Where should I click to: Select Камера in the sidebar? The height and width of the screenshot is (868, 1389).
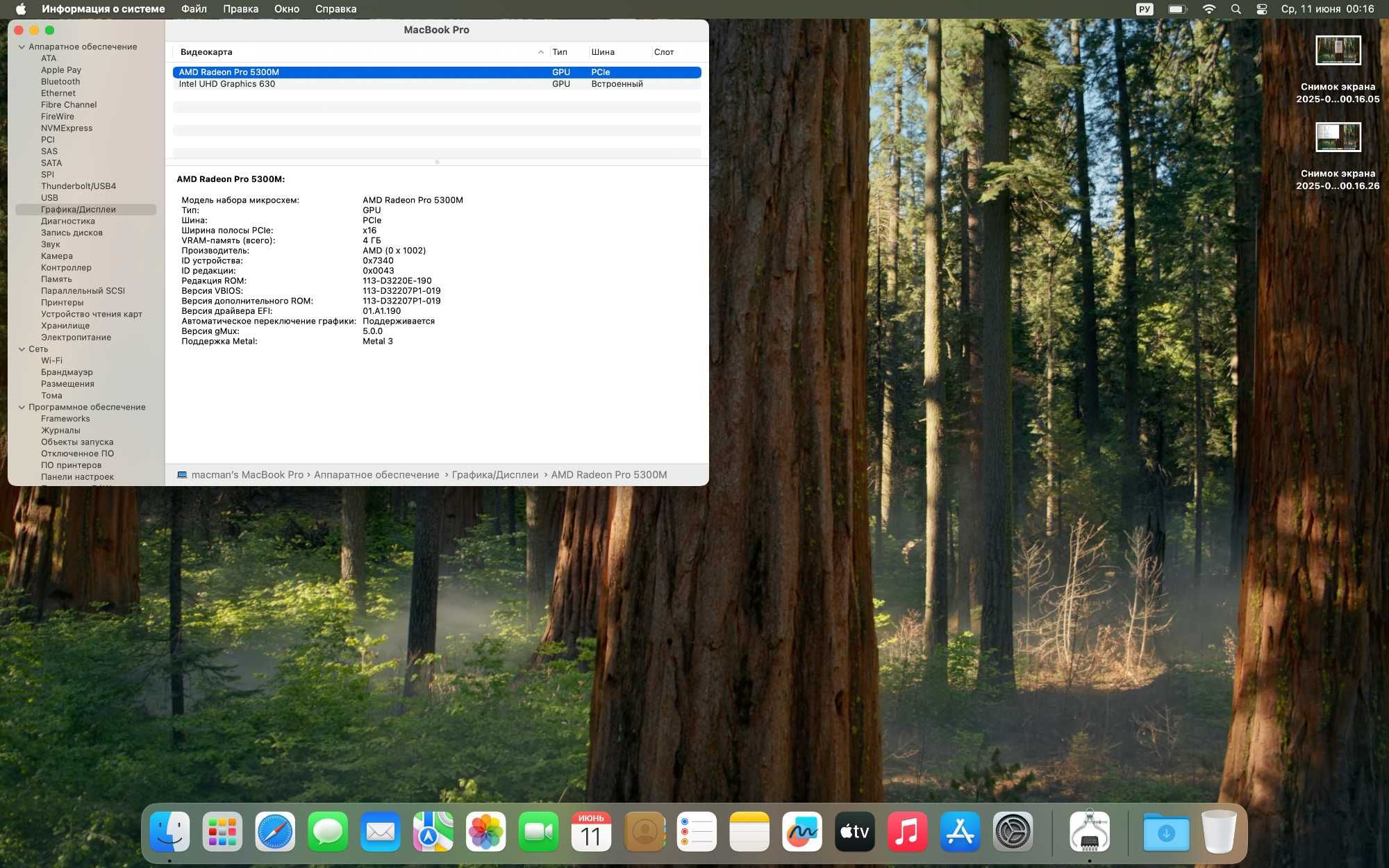tap(57, 256)
